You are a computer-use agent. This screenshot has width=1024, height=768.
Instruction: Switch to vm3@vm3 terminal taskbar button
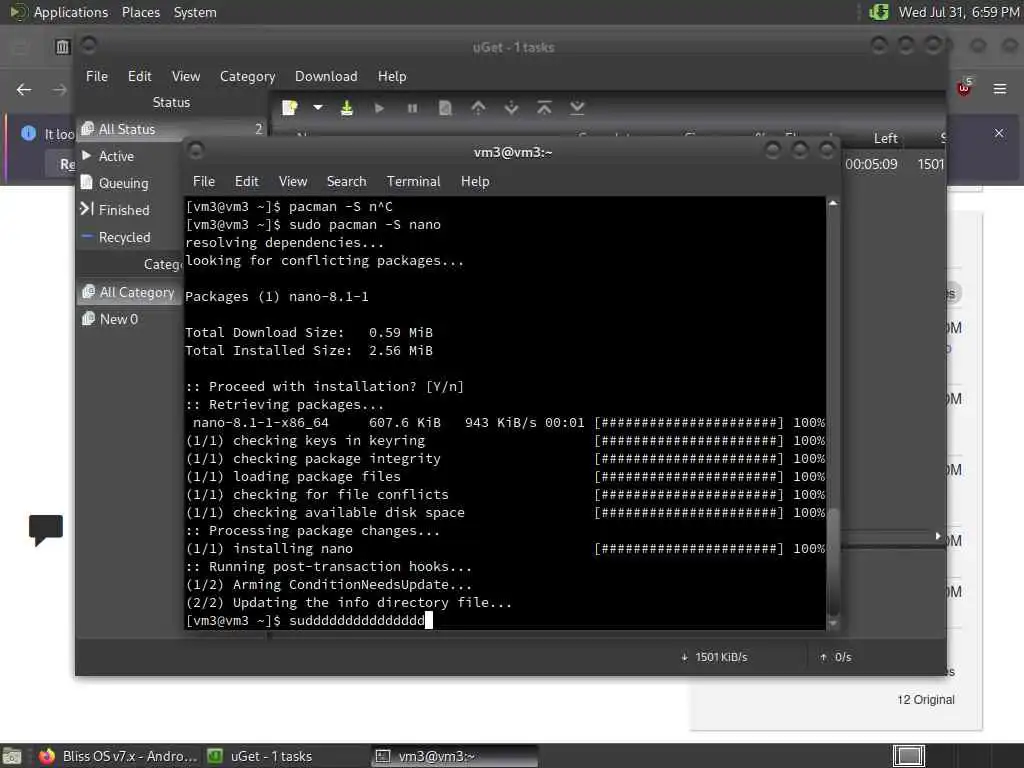click(455, 756)
